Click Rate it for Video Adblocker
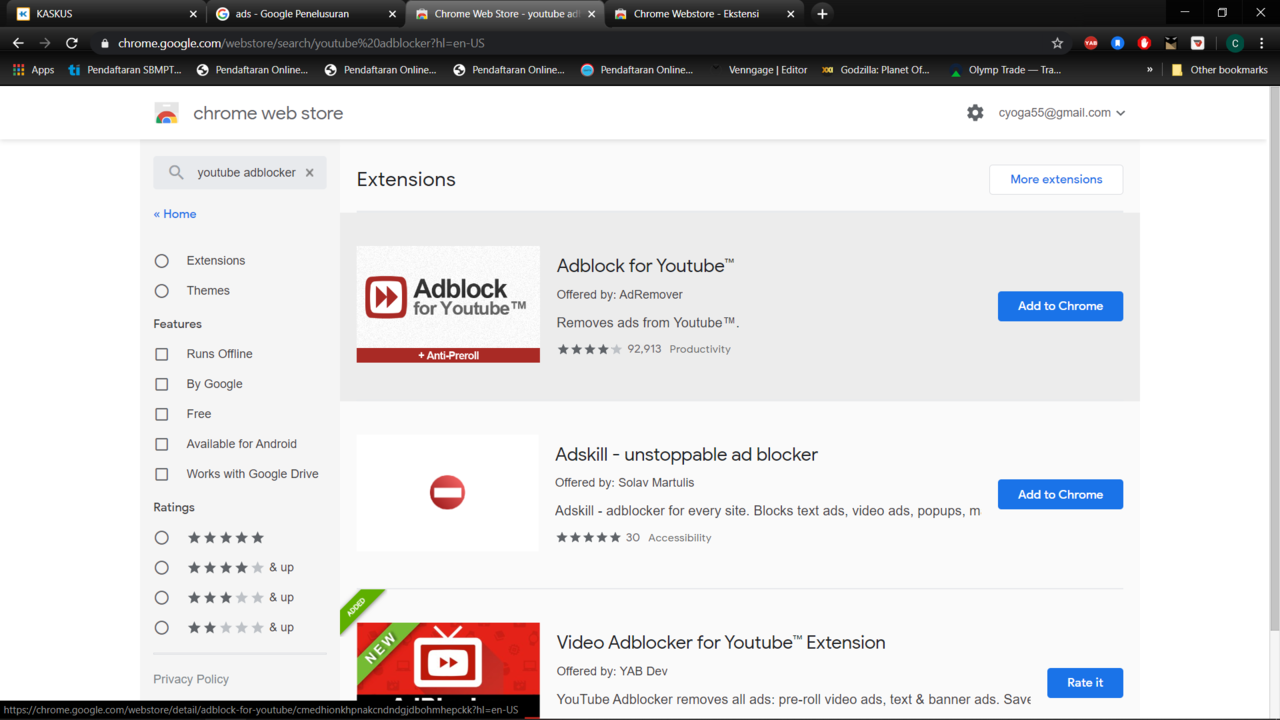The height and width of the screenshot is (720, 1280). point(1085,683)
